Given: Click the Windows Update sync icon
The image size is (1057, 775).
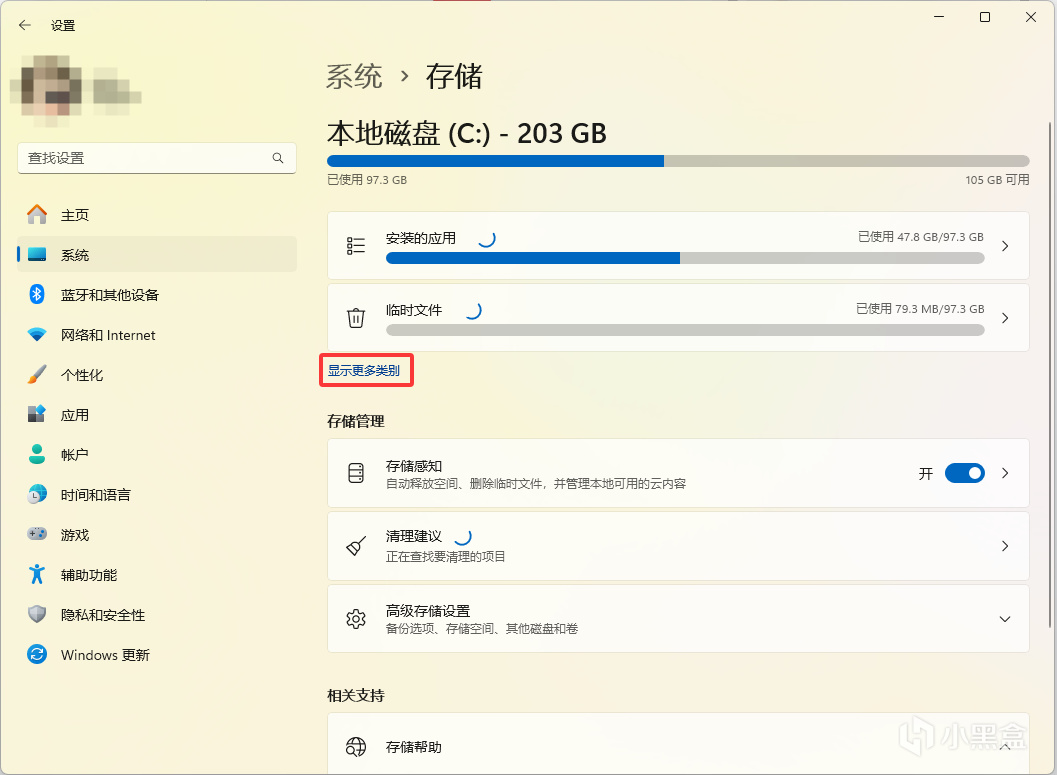Looking at the screenshot, I should (37, 655).
